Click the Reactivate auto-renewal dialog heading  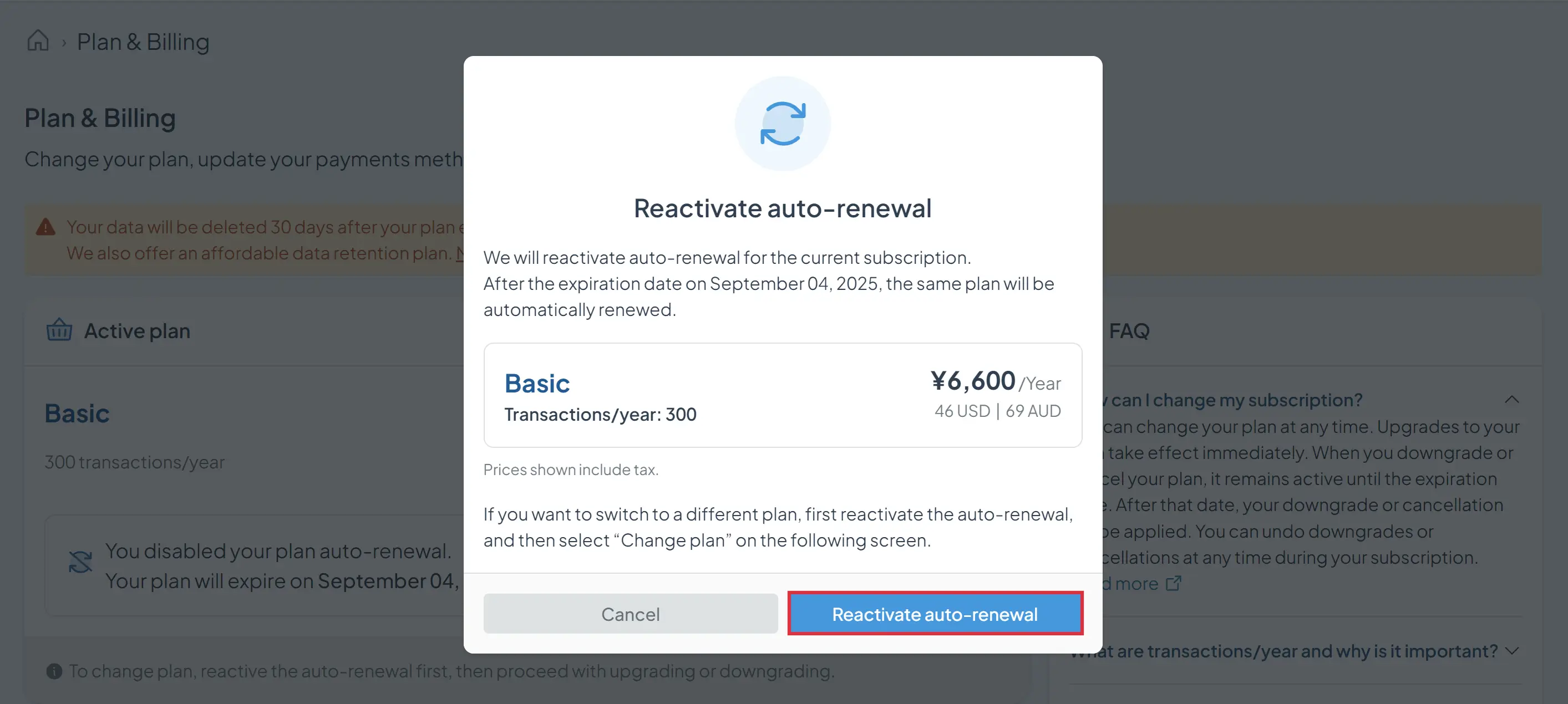(782, 208)
